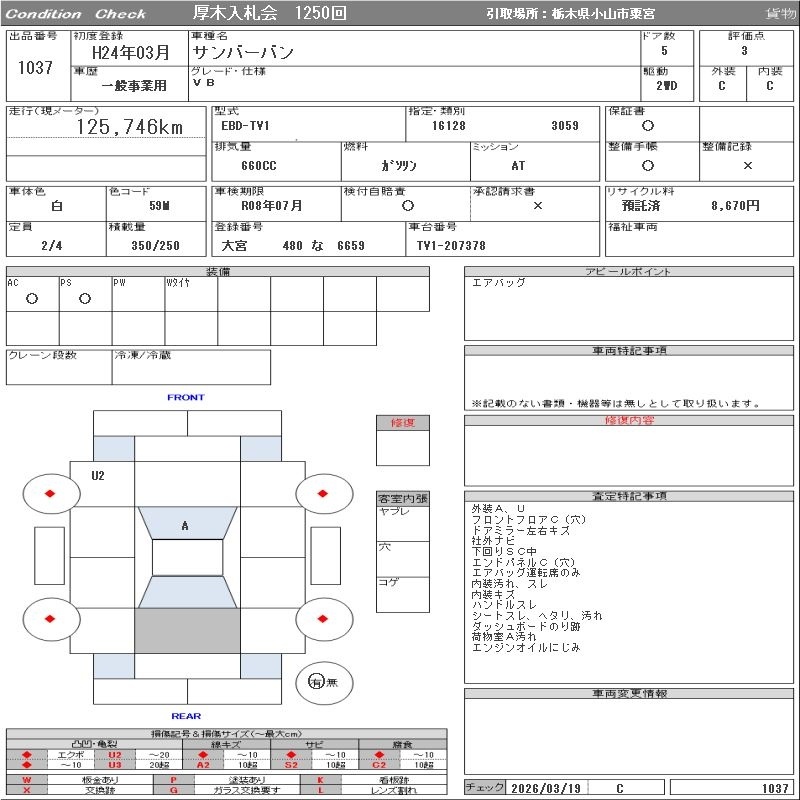Toggle the AC equipment circle

pyautogui.click(x=32, y=298)
